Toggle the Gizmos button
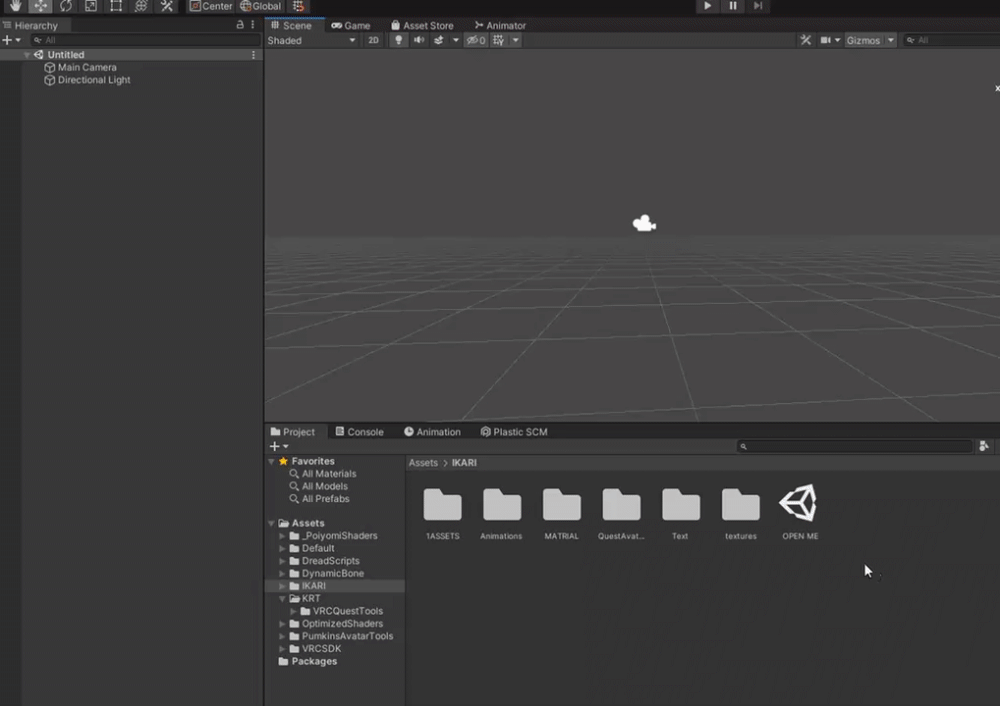 pyautogui.click(x=864, y=40)
